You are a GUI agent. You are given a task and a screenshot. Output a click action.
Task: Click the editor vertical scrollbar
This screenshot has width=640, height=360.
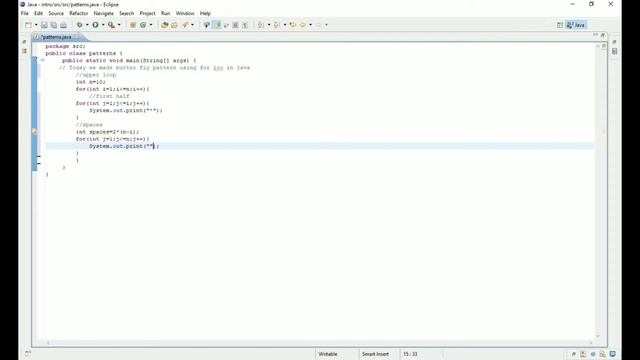tap(598, 191)
